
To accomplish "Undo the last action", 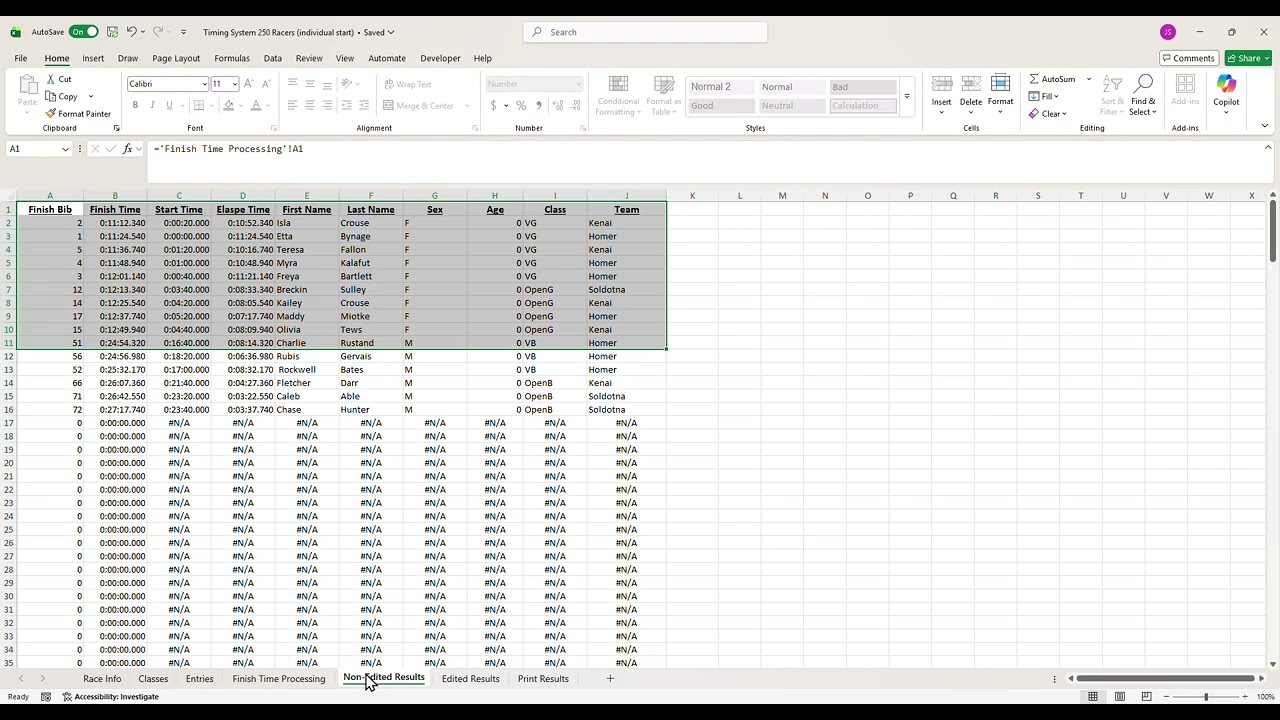I will point(131,32).
